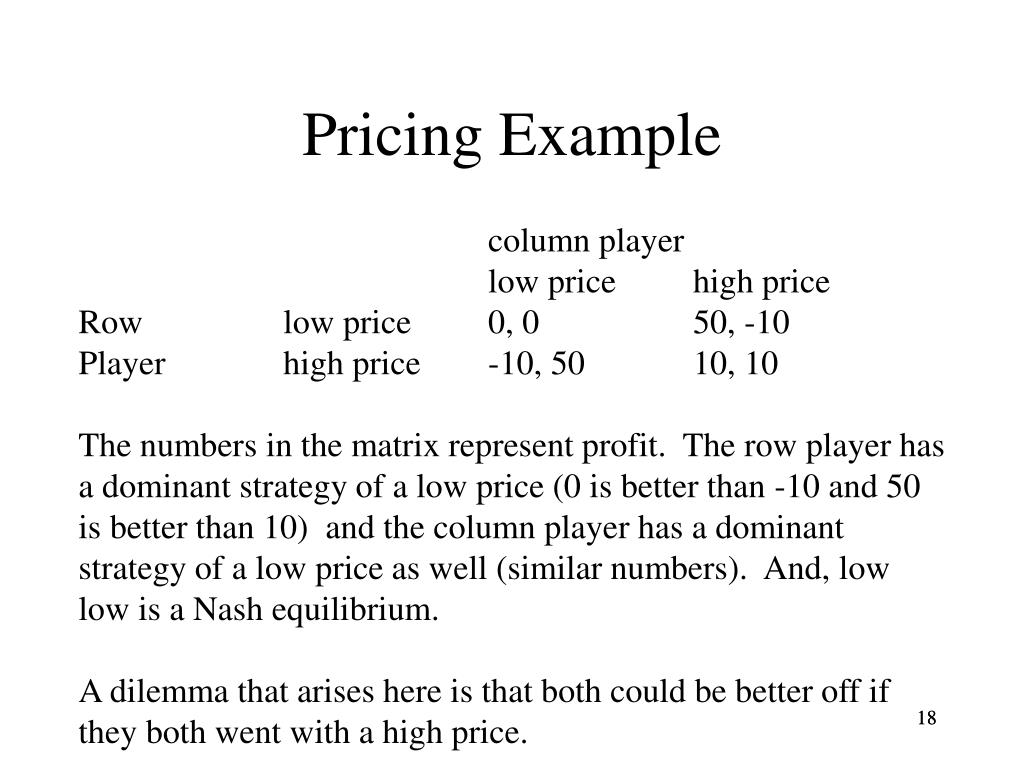This screenshot has width=1024, height=768.
Task: Select the -10, 50 payoff cell
Action: 536,364
